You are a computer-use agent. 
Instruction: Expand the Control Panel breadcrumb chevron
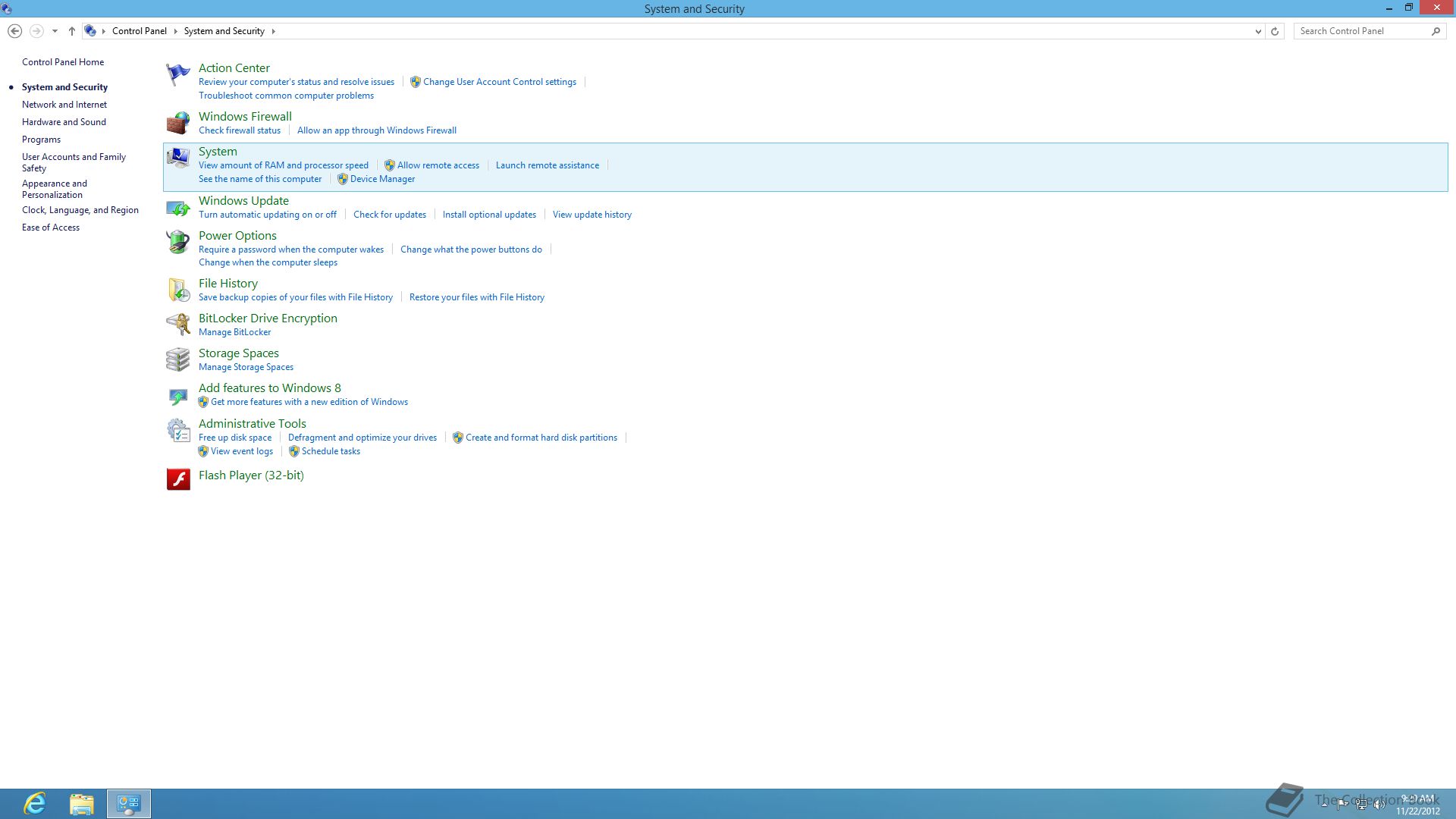pyautogui.click(x=175, y=31)
